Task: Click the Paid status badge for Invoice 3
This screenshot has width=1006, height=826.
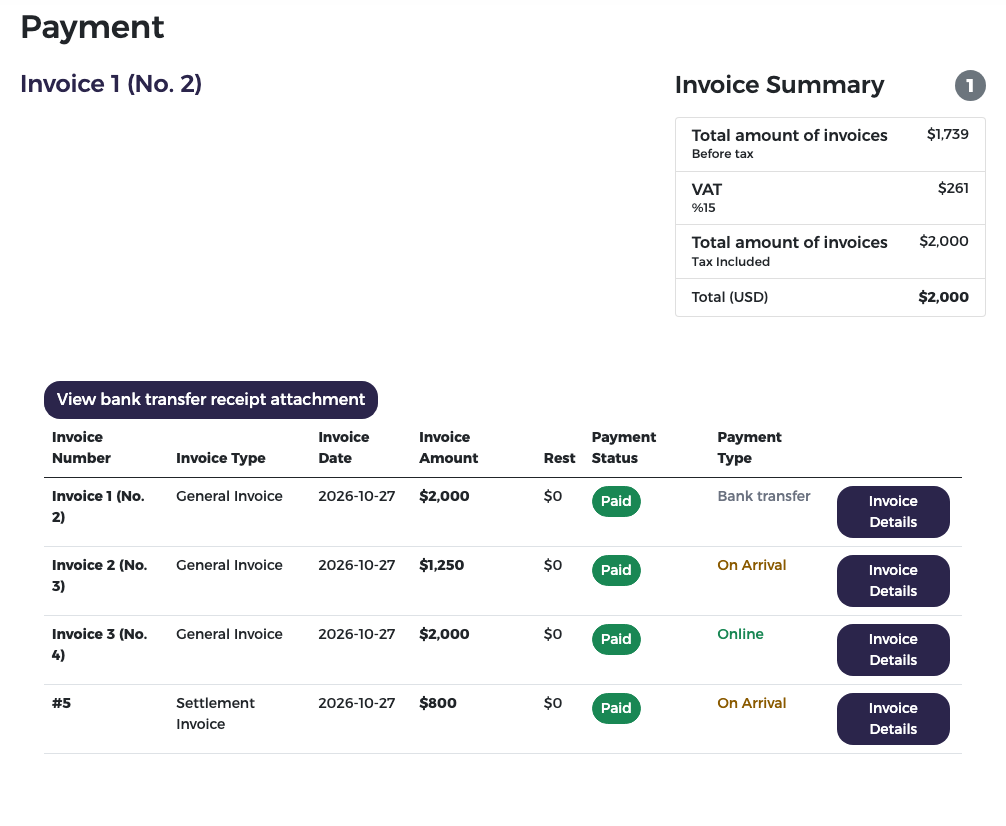Action: tap(616, 639)
